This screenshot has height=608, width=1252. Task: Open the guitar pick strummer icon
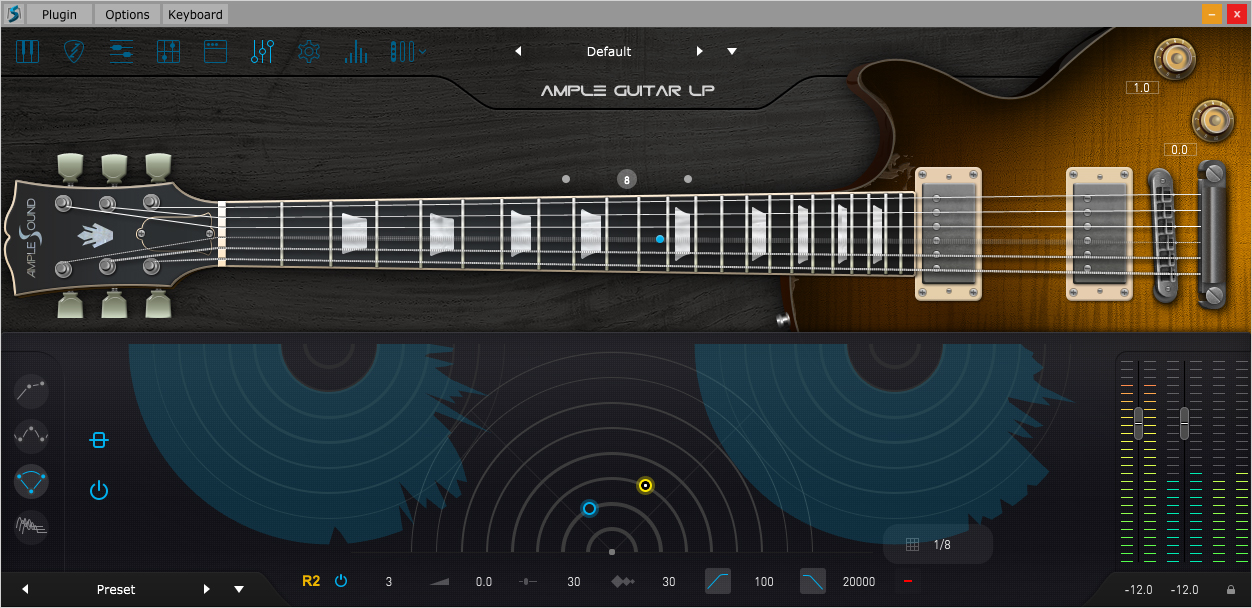(x=74, y=51)
